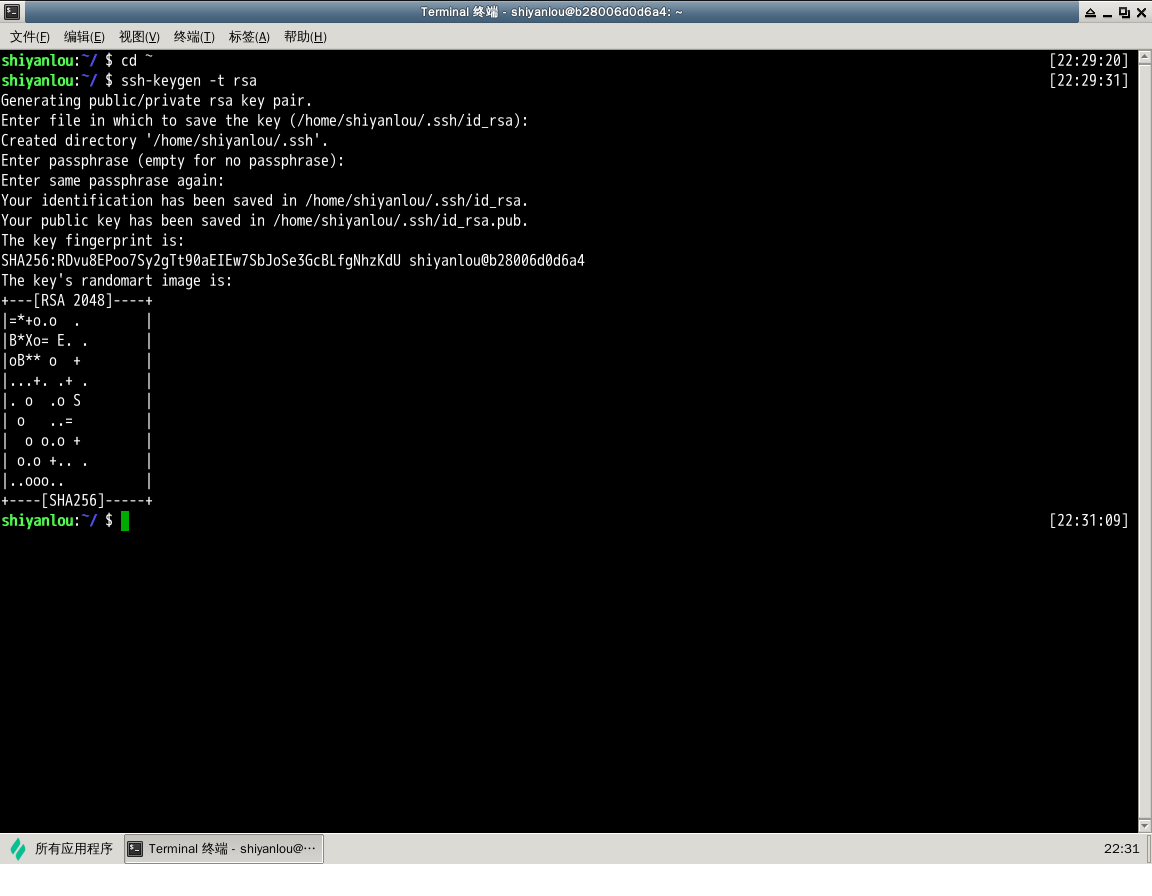Click the terminal icon on the taskbar button
Image resolution: width=1152 pixels, height=896 pixels.
(x=136, y=849)
